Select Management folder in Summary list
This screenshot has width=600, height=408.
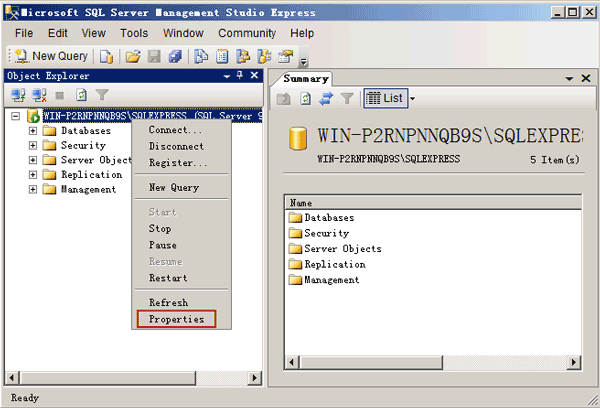point(324,280)
